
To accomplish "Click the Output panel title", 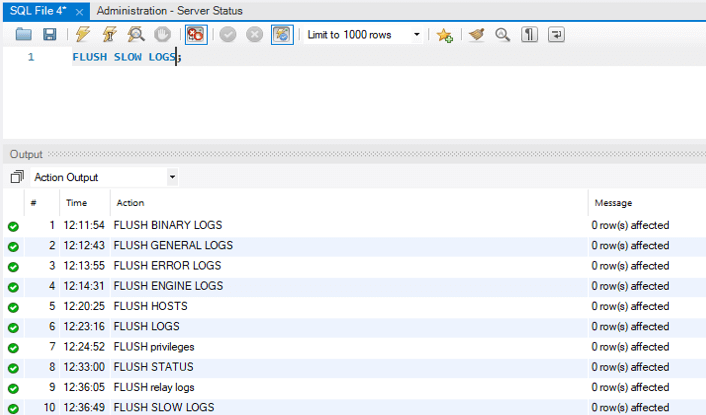I will 26,154.
